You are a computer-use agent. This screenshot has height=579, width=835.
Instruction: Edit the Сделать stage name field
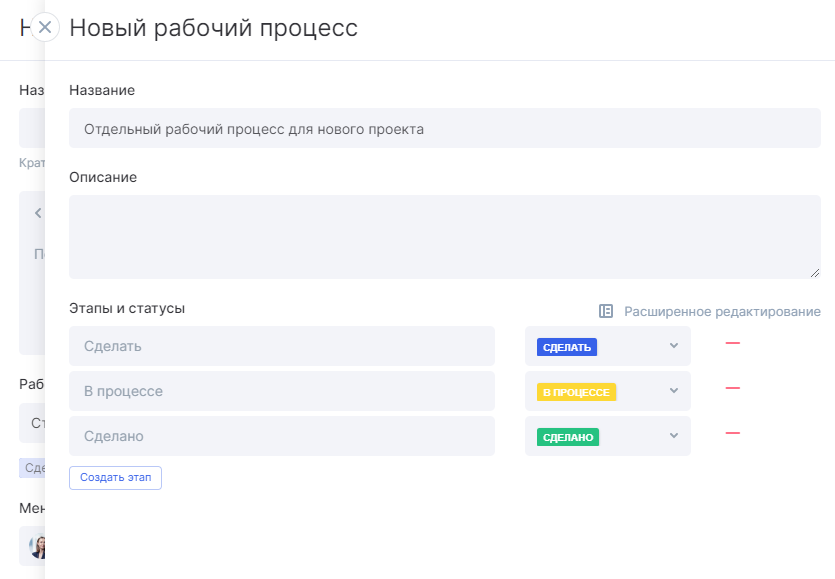(282, 346)
